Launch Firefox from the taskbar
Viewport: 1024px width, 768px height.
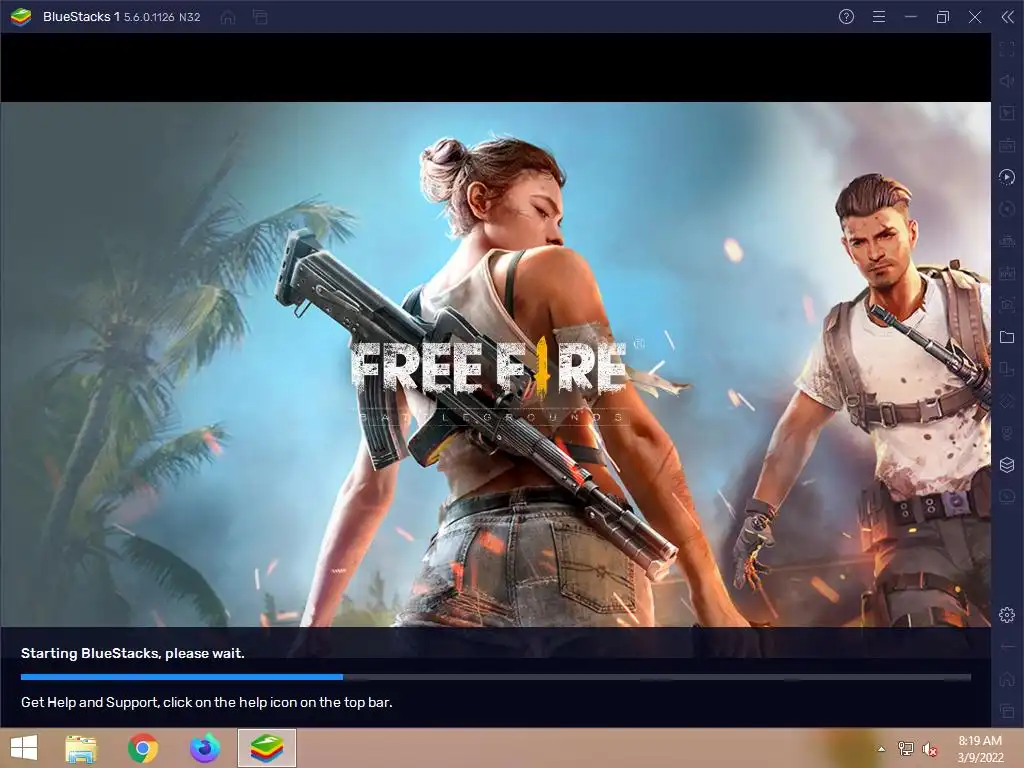[204, 748]
